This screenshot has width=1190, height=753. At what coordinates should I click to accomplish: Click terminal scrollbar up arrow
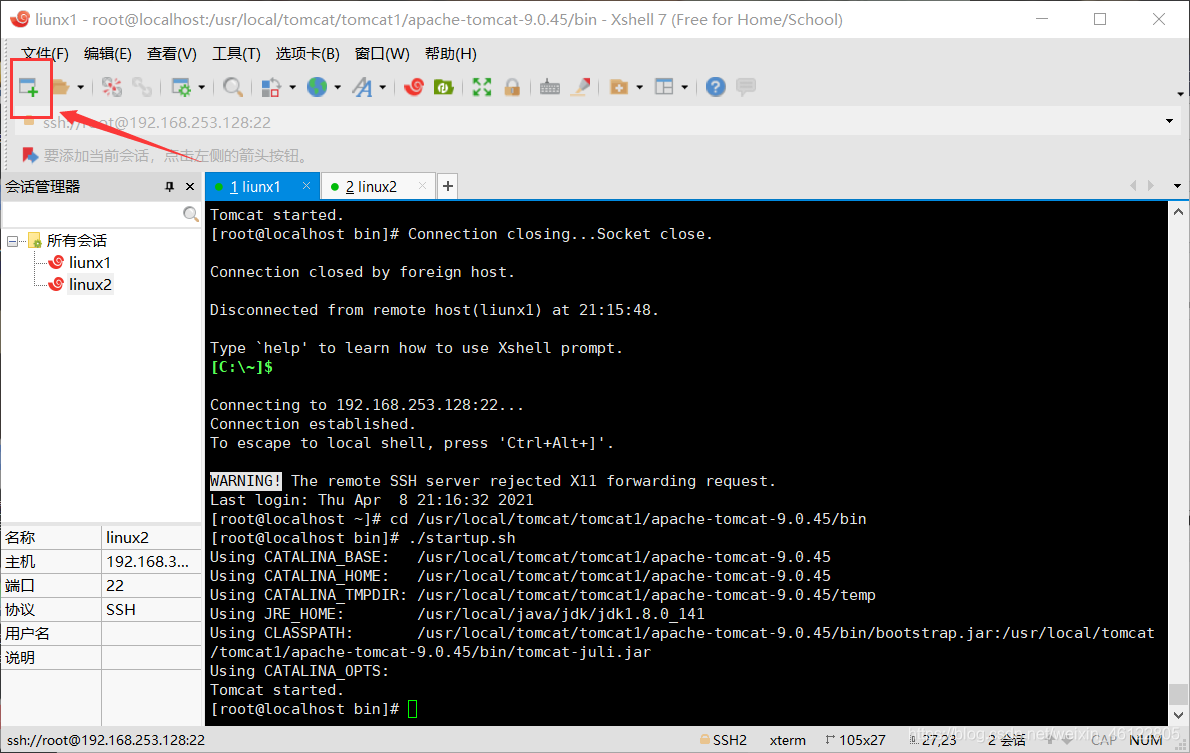pos(1178,212)
